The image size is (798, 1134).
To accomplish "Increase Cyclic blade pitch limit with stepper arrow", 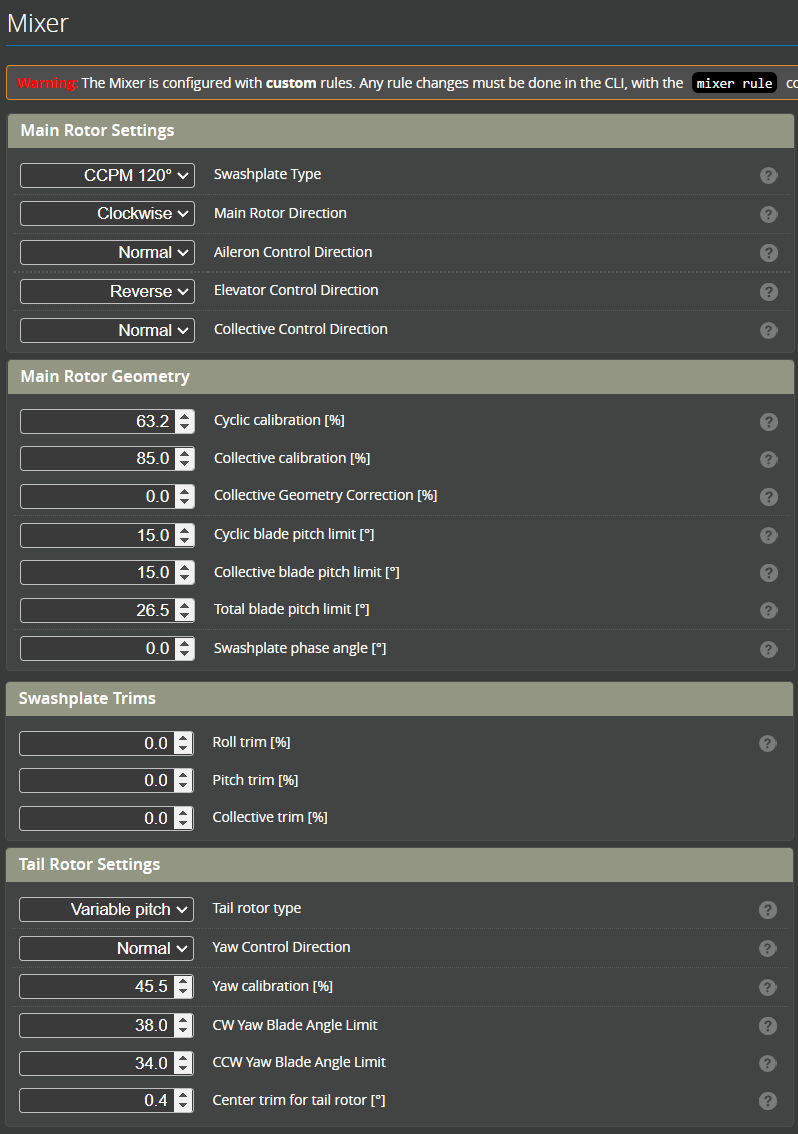I will point(186,530).
